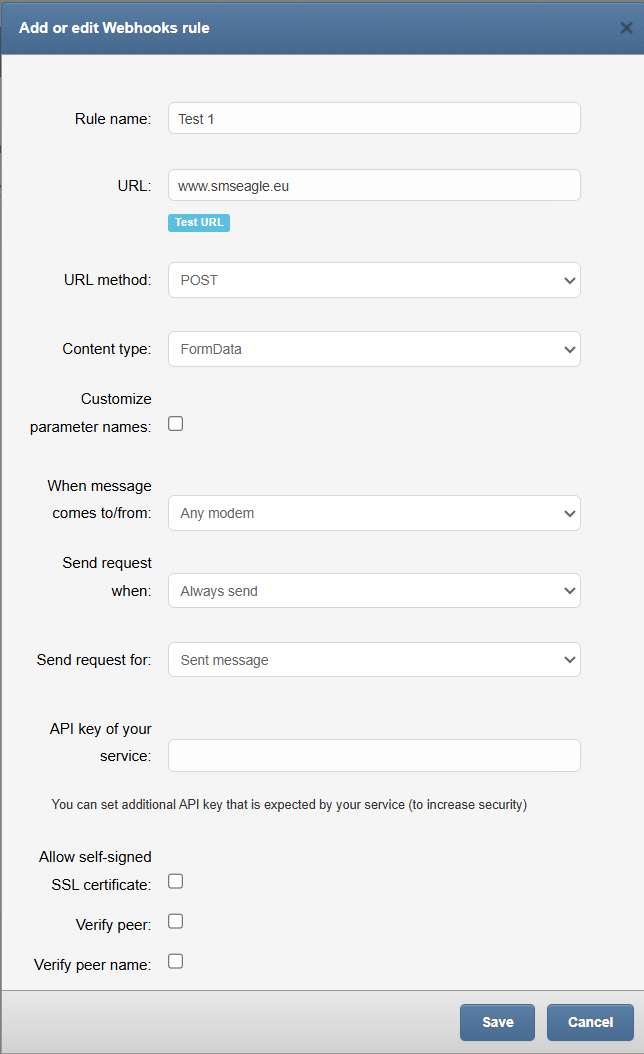Viewport: 644px width, 1054px height.
Task: Click the URL input field
Action: point(374,185)
